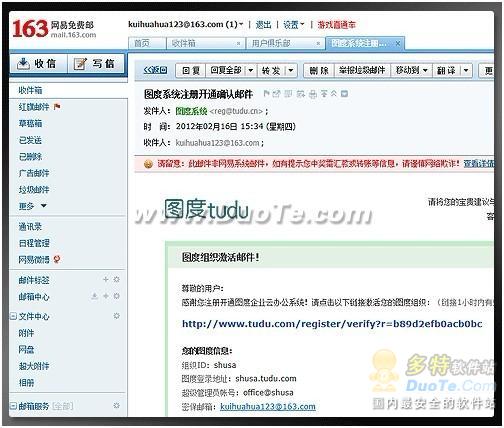The height and width of the screenshot is (428, 504).
Task: Click the 写信 compose mail button
Action: 96,63
